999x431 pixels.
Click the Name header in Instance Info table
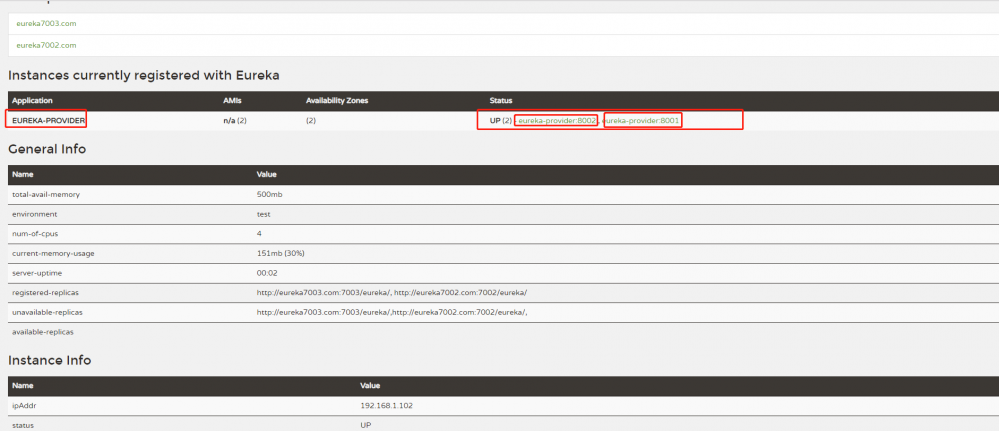click(x=22, y=386)
